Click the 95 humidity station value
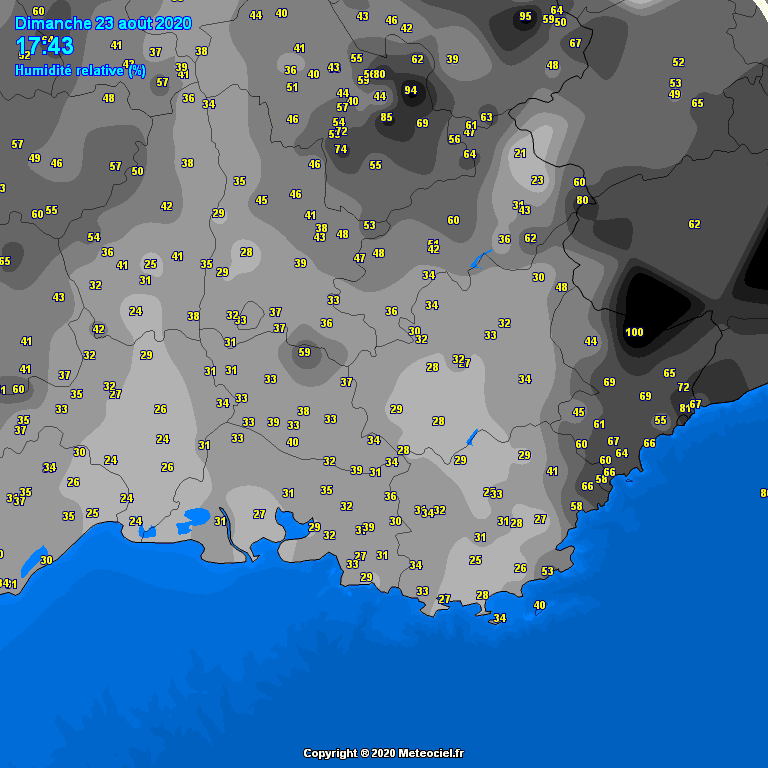 (x=525, y=16)
